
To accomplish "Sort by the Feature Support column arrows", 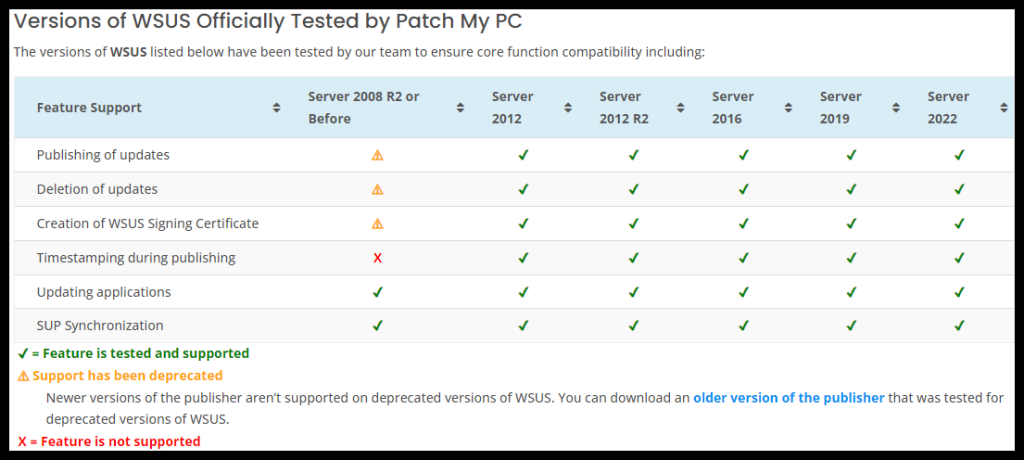I will (276, 108).
